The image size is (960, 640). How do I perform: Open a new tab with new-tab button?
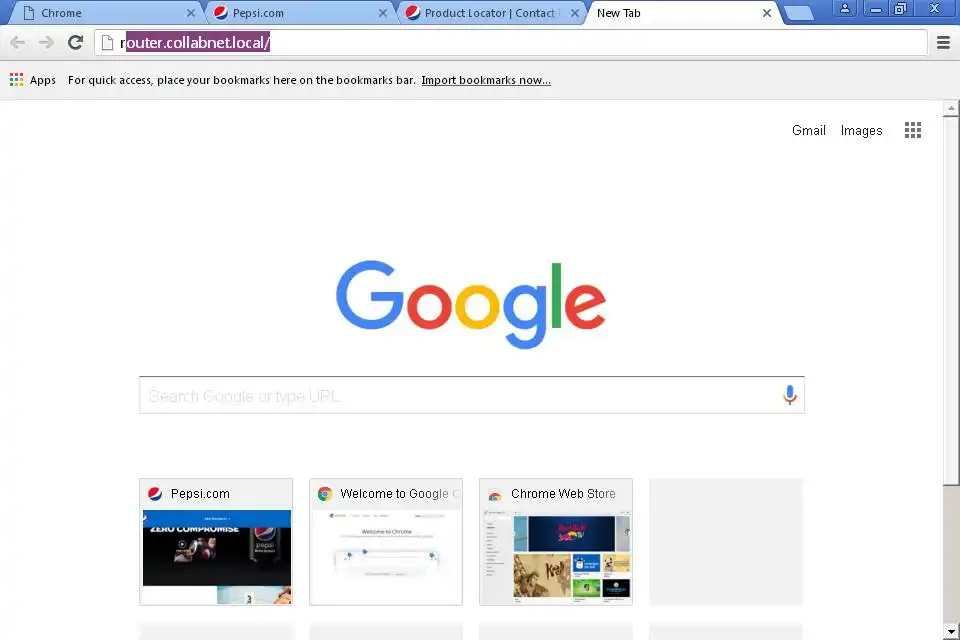pyautogui.click(x=799, y=13)
